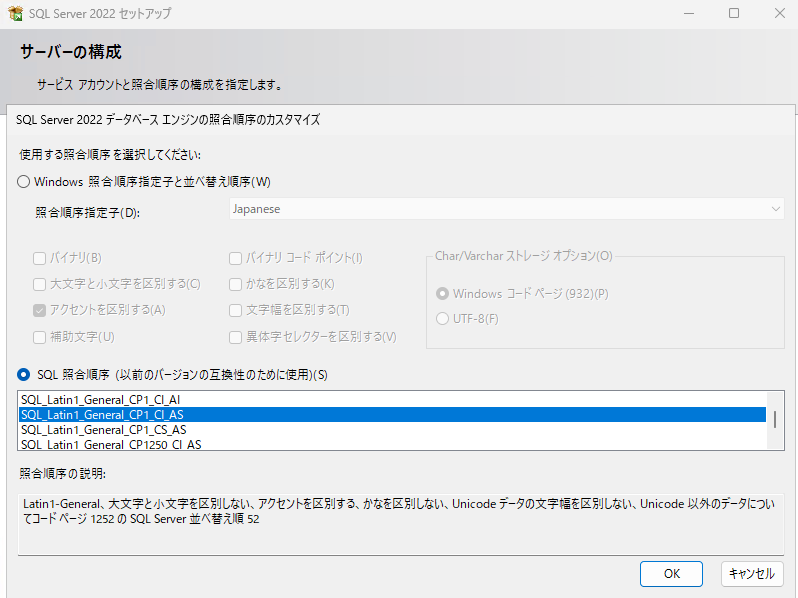The image size is (798, 598).
Task: Toggle 補助文字(U) checkbox
Action: click(39, 337)
